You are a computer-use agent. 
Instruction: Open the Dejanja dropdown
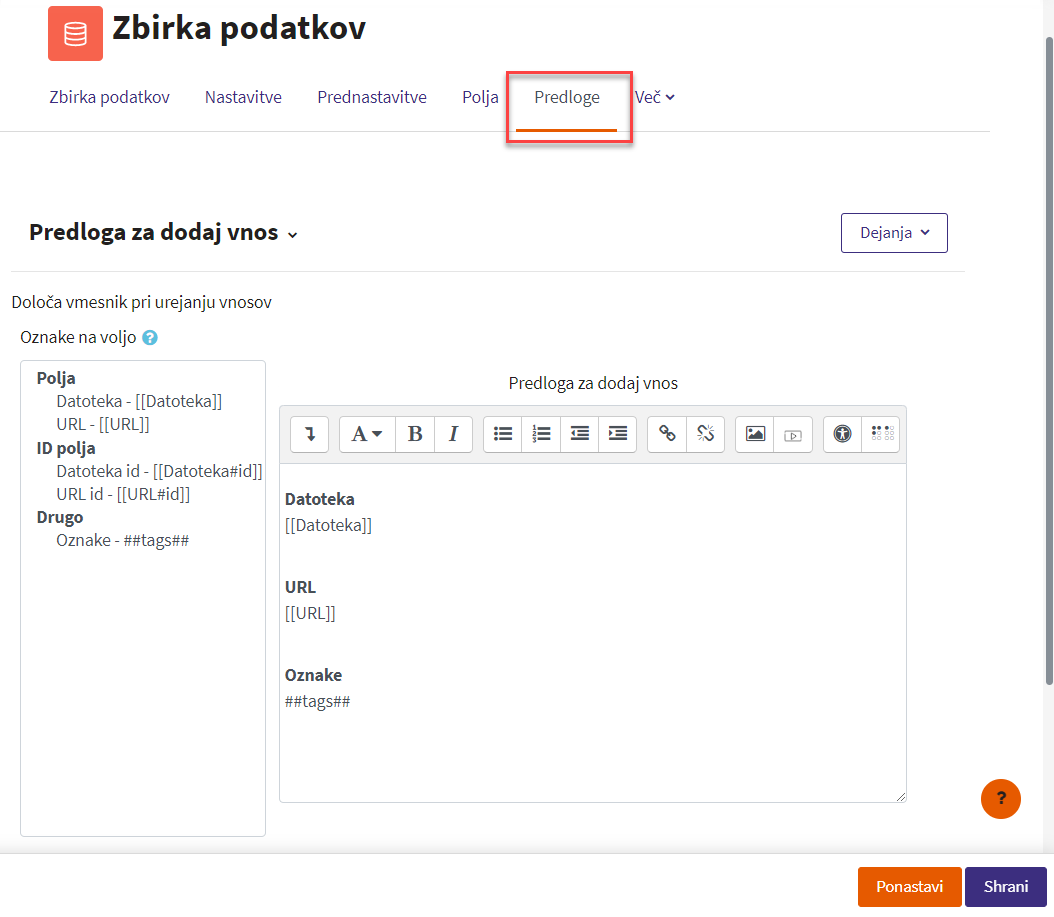(x=894, y=233)
